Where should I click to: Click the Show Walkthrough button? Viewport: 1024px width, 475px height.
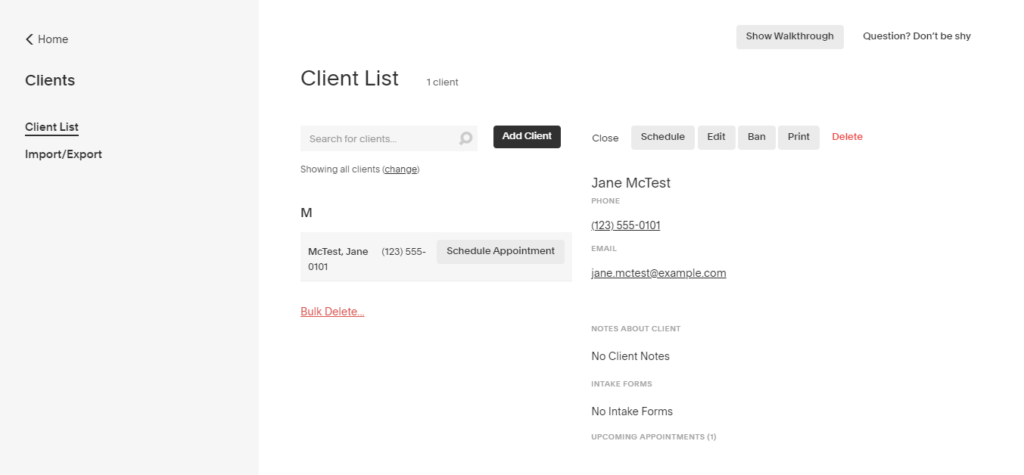790,37
